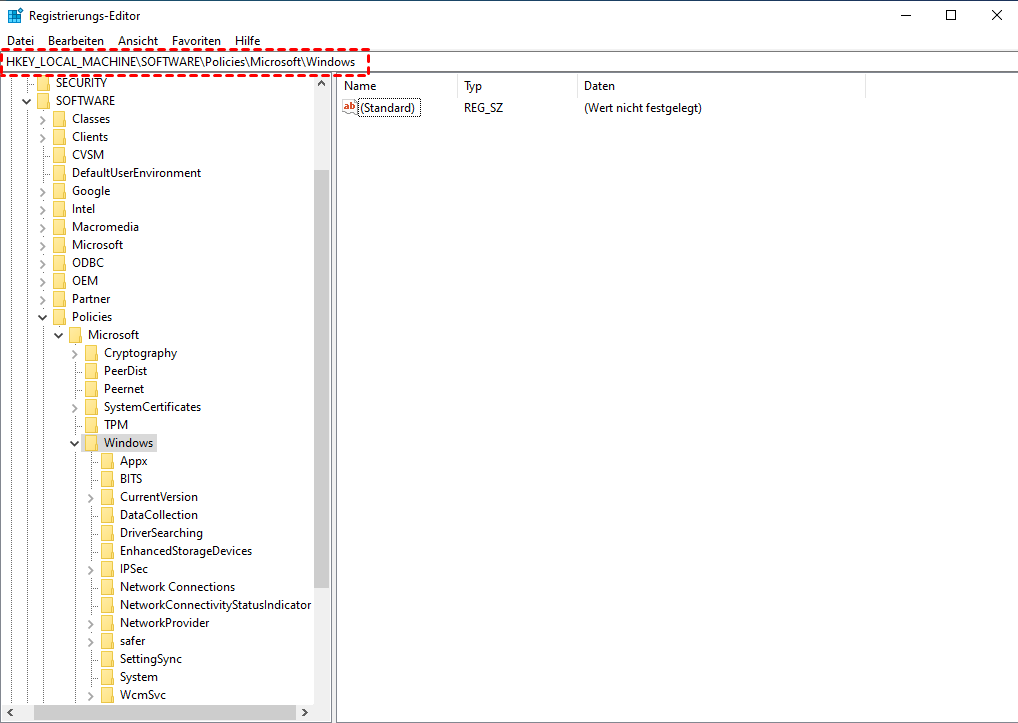Viewport: 1018px width, 723px height.
Task: Select the Classes folder icon
Action: click(60, 119)
